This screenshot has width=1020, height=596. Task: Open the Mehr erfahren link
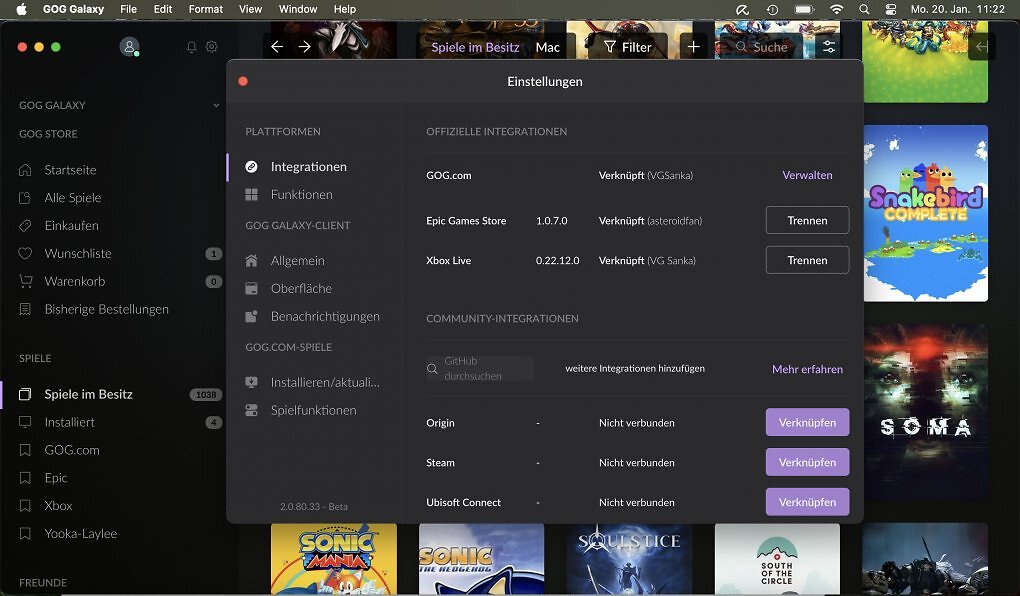click(807, 369)
